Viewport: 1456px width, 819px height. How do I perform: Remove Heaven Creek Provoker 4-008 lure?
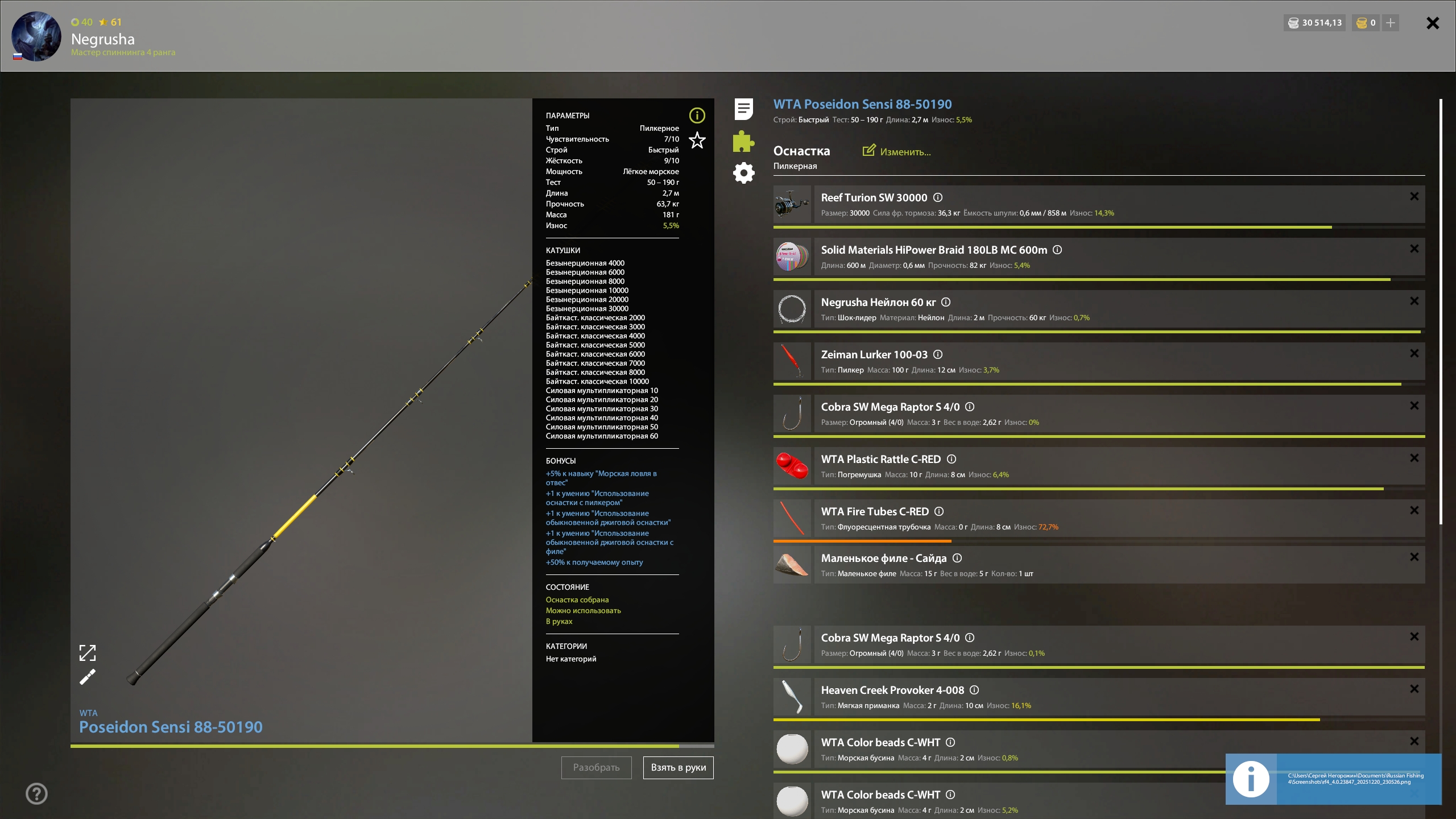pos(1414,689)
